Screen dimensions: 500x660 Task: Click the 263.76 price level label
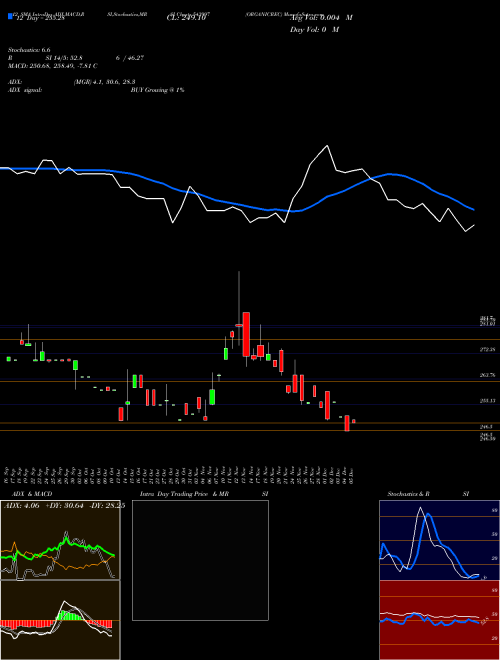pyautogui.click(x=487, y=375)
